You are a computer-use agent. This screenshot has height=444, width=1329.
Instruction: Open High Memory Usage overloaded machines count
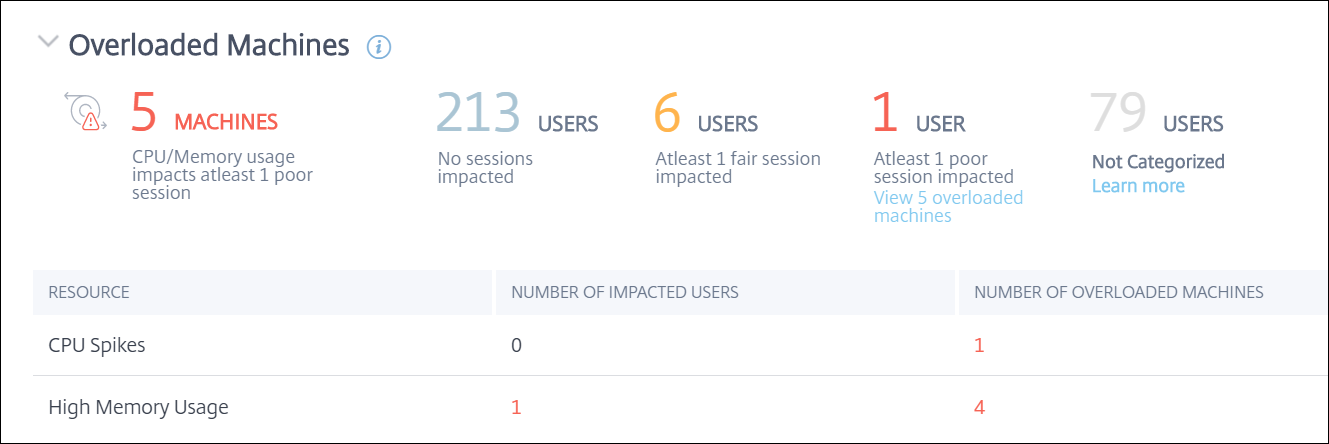tap(980, 407)
